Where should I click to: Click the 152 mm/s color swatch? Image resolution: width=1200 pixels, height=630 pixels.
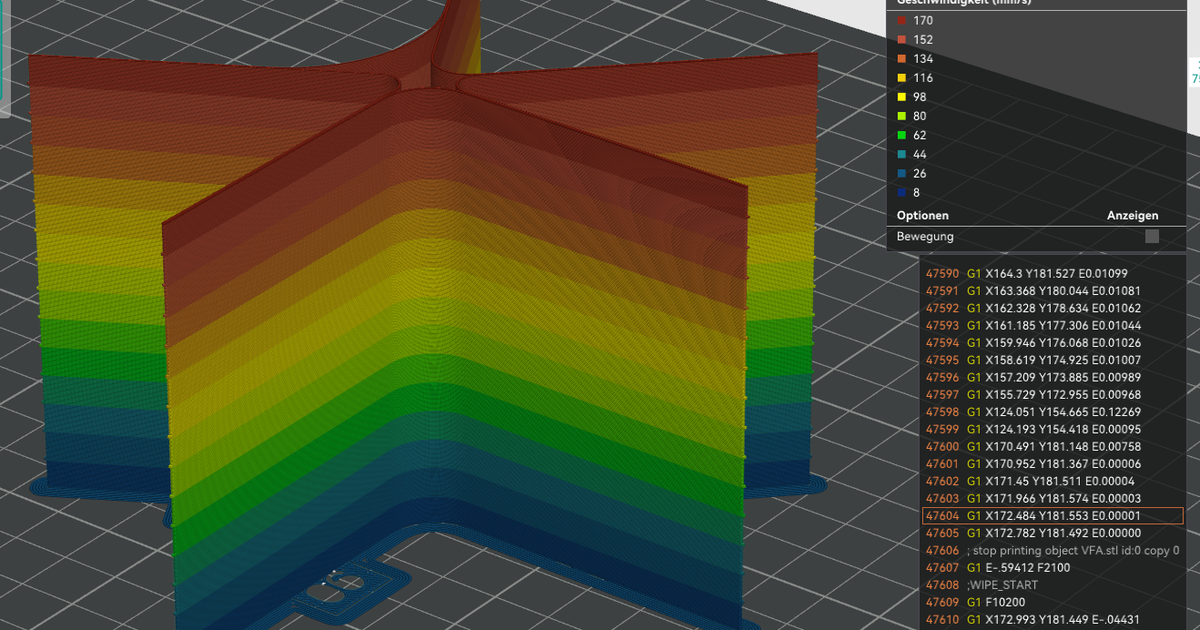coord(901,40)
